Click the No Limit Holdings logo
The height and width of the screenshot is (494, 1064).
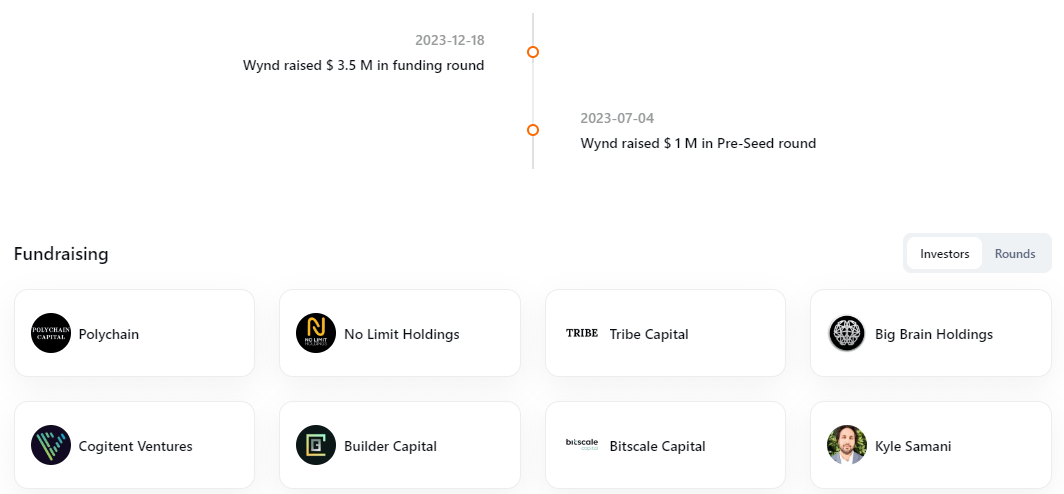point(316,334)
